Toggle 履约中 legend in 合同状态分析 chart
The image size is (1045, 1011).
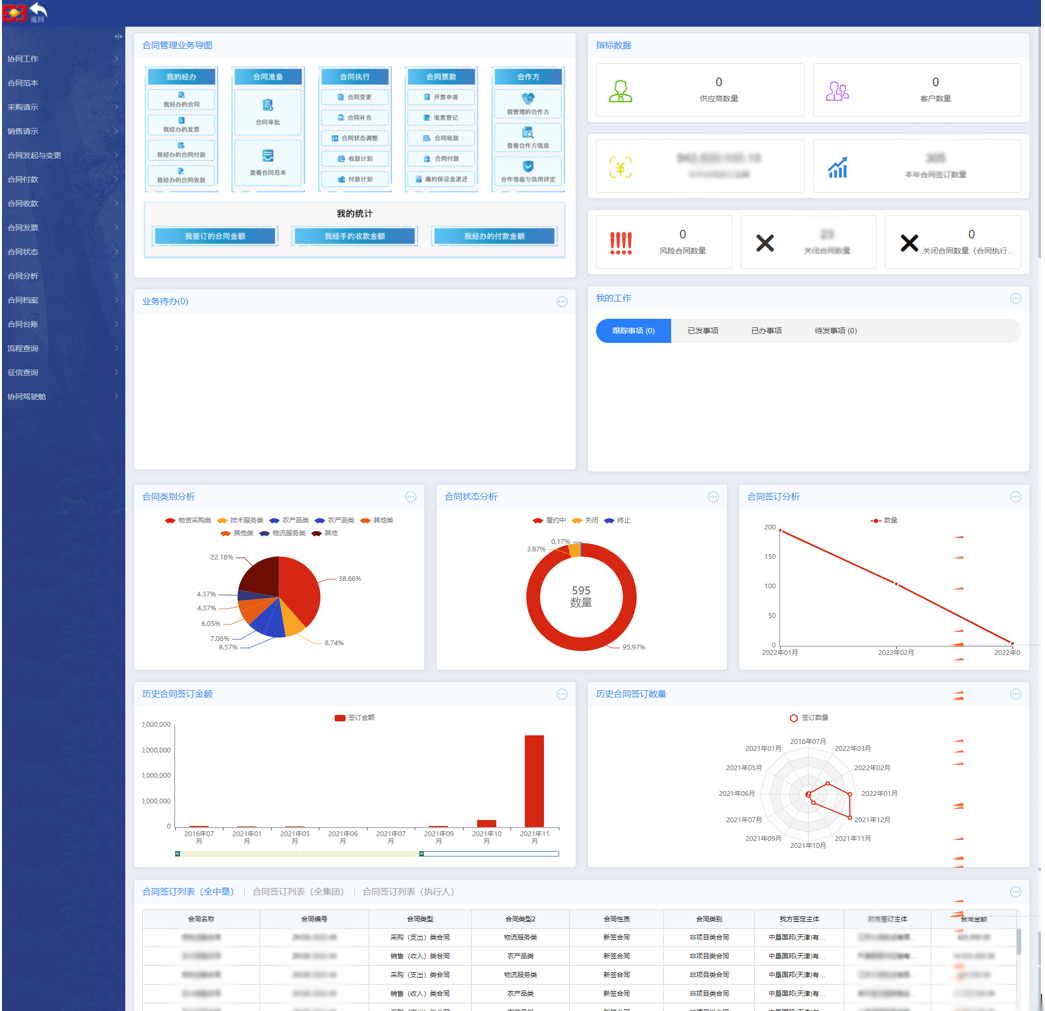549,520
